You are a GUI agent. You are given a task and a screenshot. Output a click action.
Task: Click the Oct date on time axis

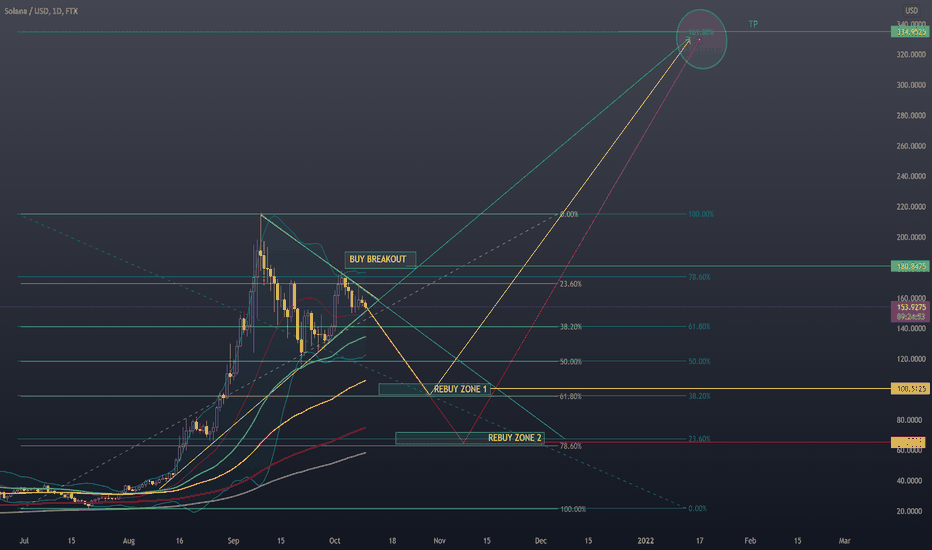tap(335, 540)
